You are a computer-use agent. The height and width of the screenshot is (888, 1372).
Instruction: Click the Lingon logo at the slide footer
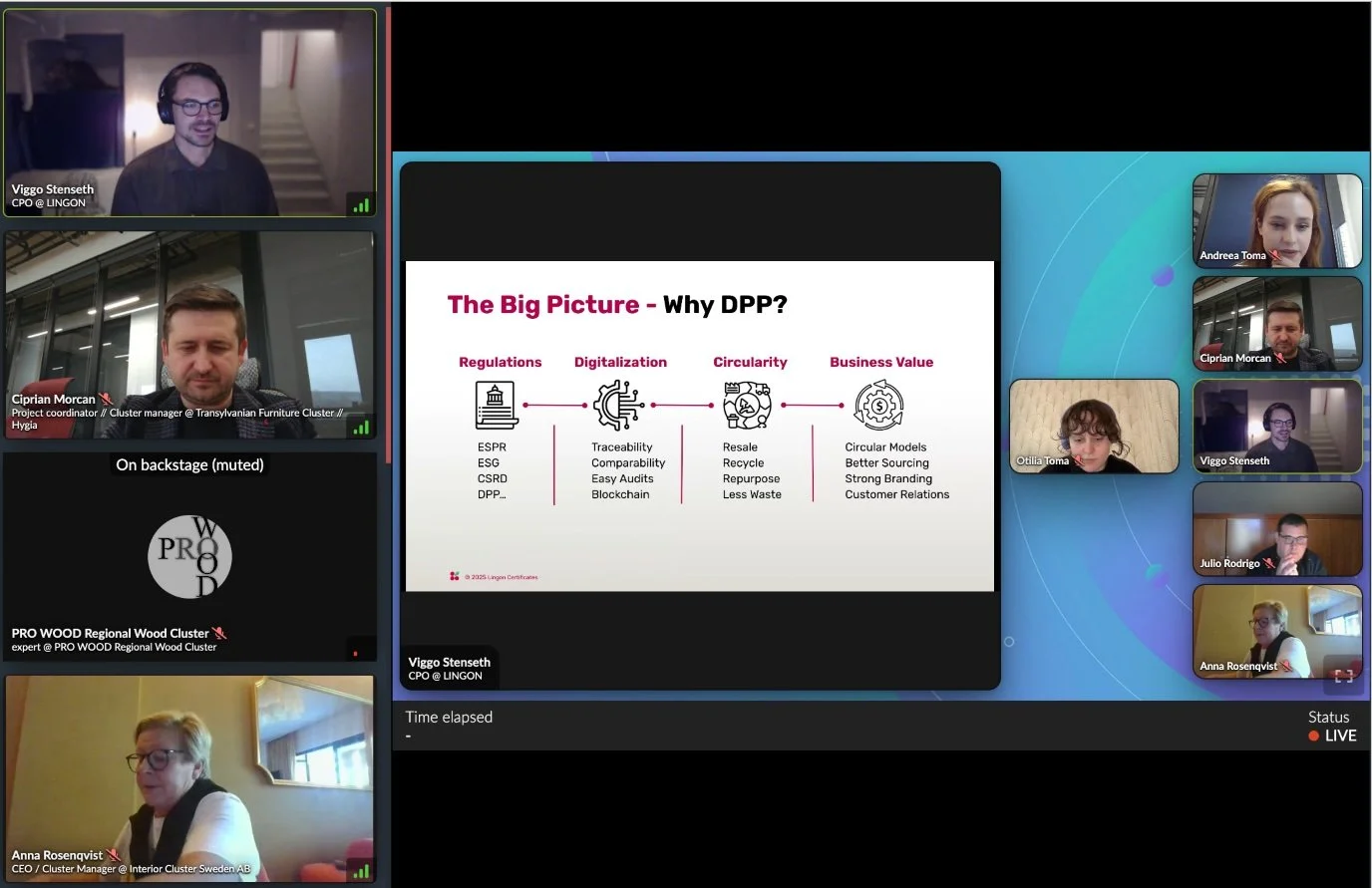[x=455, y=576]
